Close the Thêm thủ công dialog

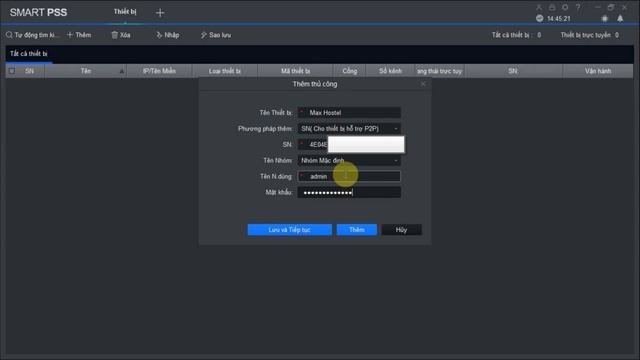pos(423,84)
